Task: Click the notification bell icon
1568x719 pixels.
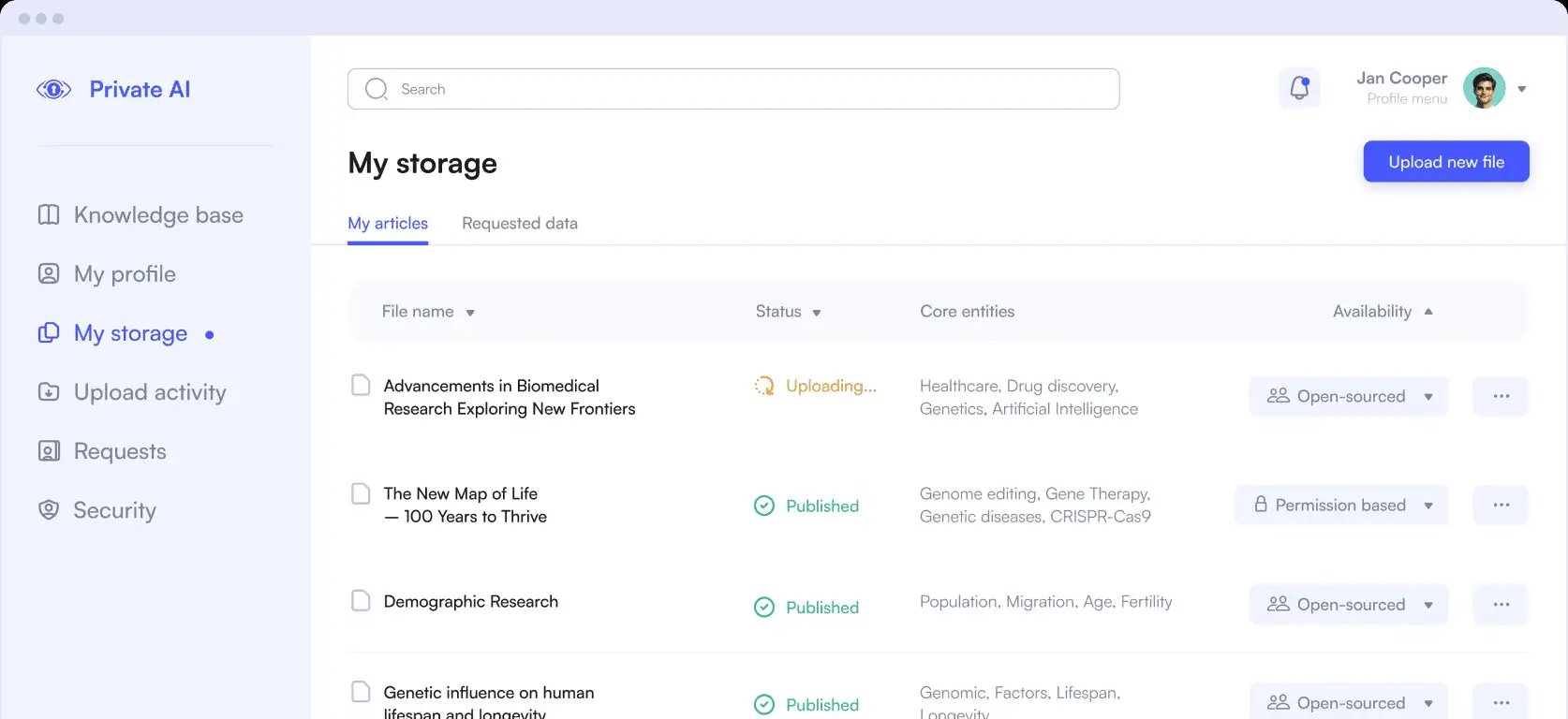Action: click(x=1299, y=88)
